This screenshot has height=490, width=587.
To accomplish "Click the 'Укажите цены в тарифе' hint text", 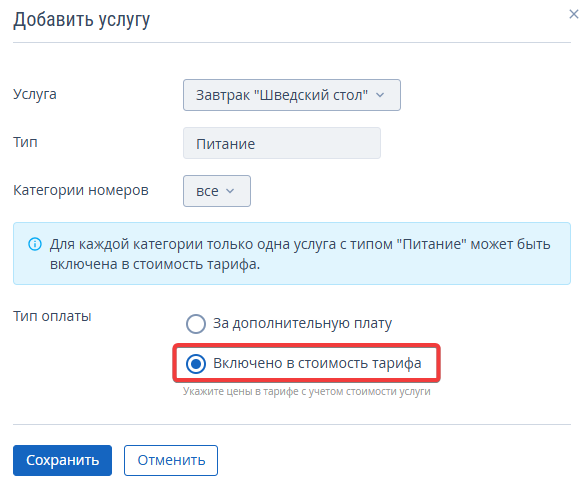I will [307, 392].
